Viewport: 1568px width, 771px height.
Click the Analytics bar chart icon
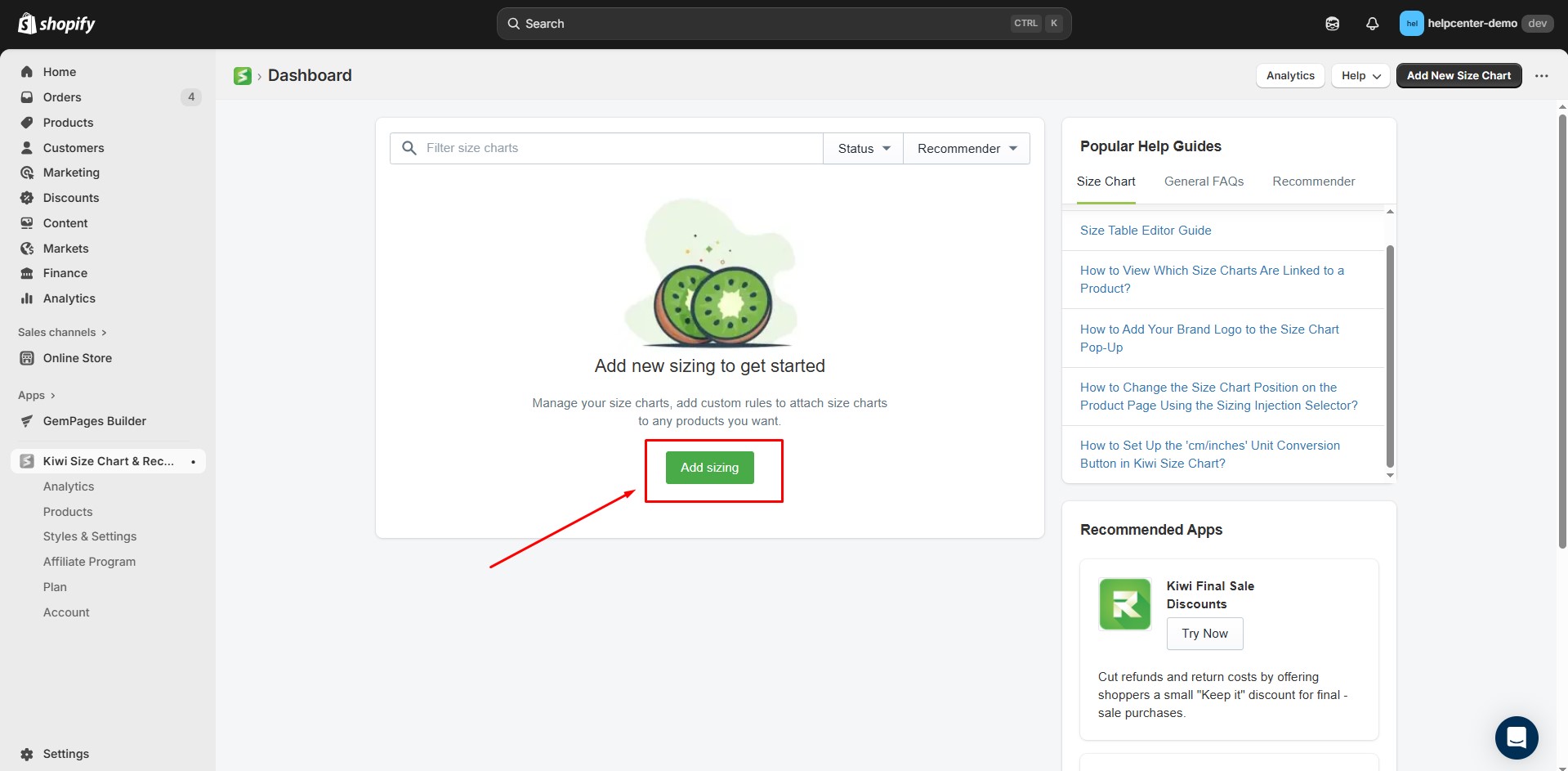[27, 298]
